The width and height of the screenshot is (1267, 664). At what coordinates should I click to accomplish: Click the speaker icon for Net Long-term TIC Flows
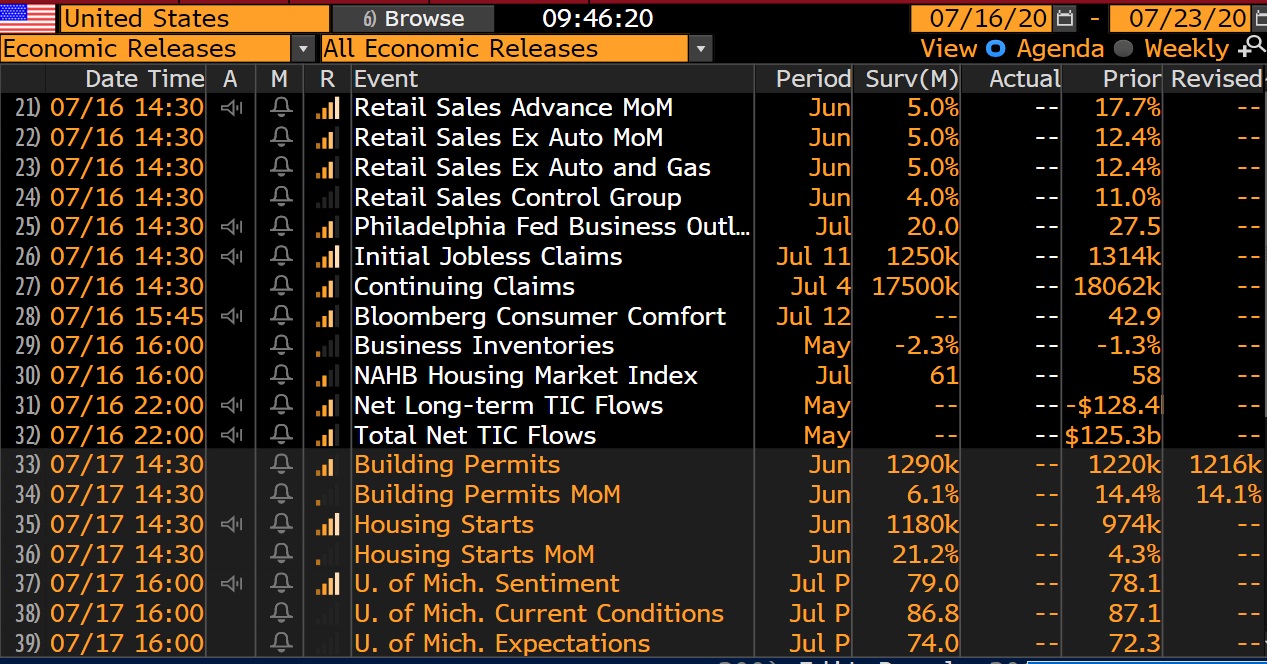point(231,405)
